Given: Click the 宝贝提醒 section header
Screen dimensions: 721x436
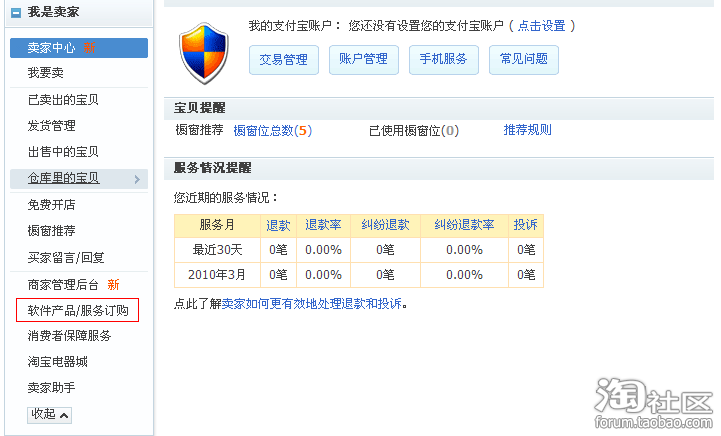Looking at the screenshot, I should (x=200, y=108).
